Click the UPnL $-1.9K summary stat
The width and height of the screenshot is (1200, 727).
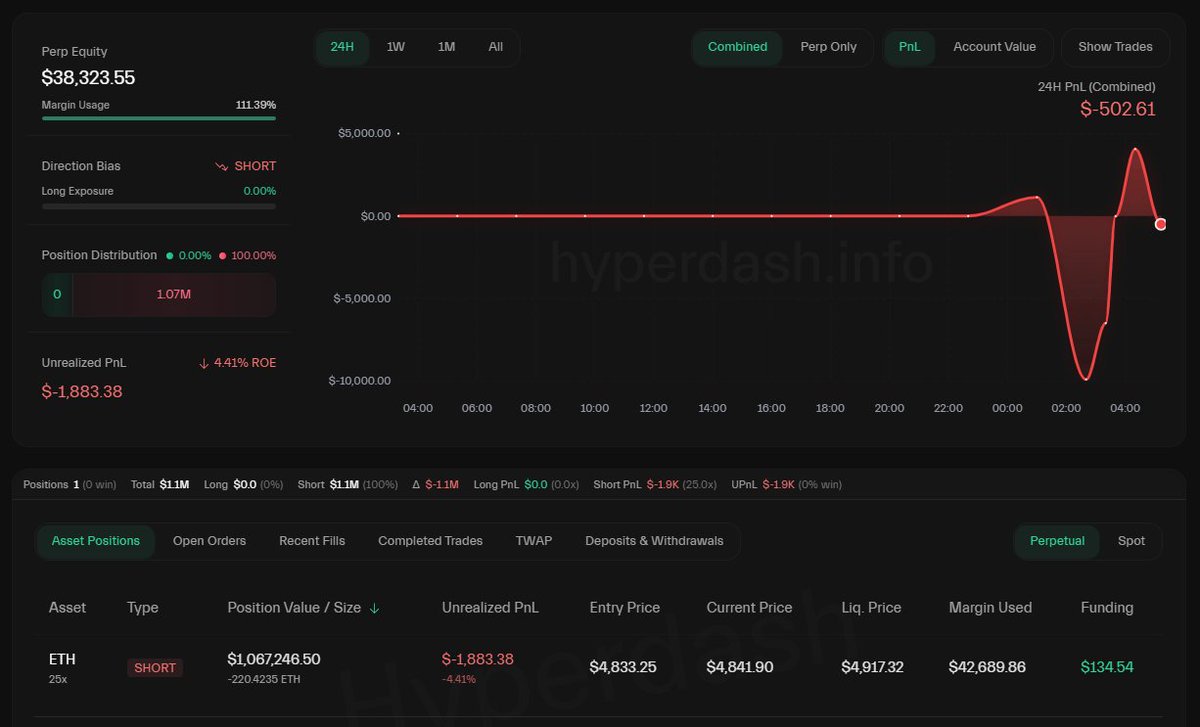coord(787,485)
